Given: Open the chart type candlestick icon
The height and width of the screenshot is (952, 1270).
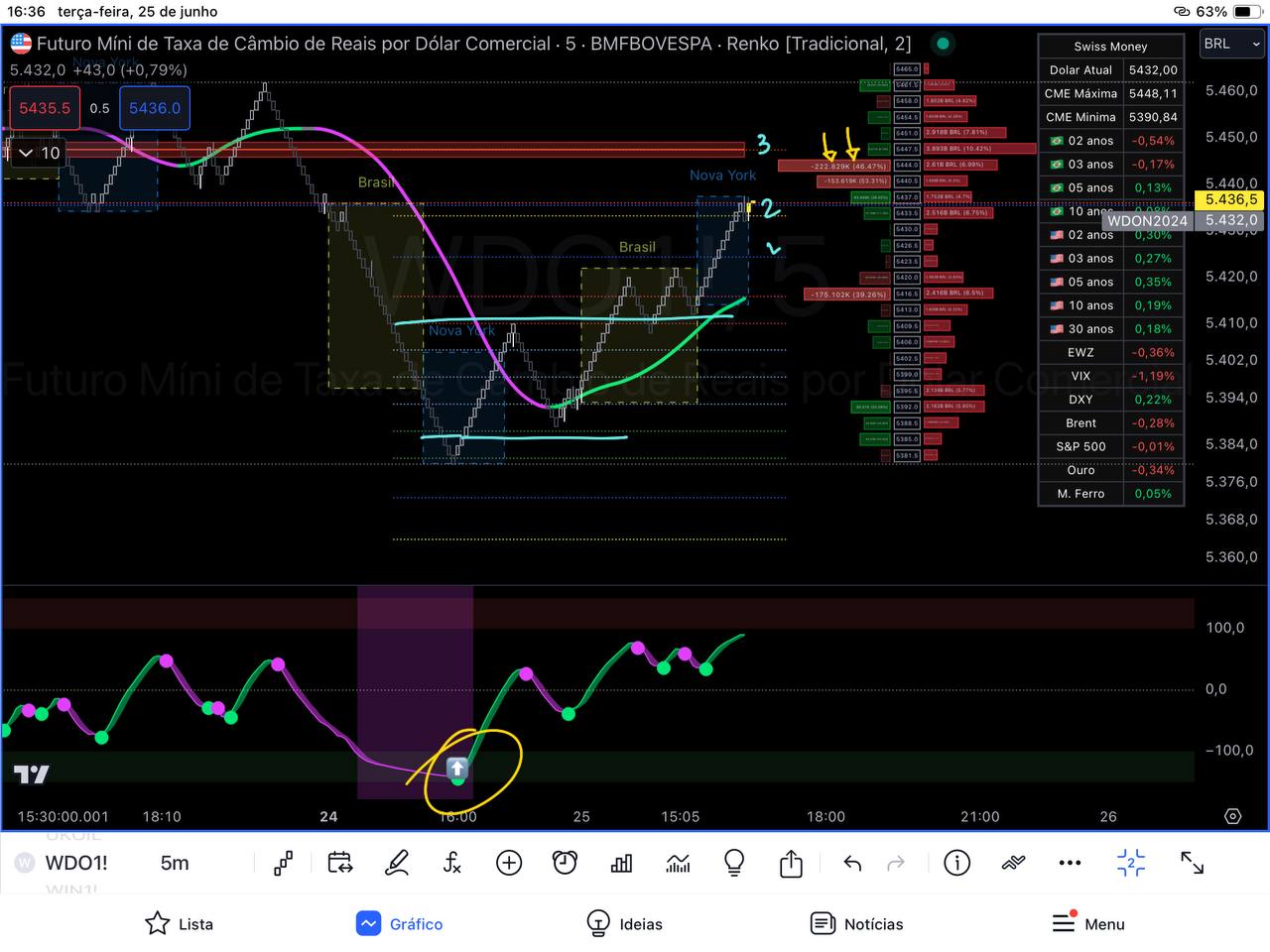Looking at the screenshot, I should pos(284,863).
